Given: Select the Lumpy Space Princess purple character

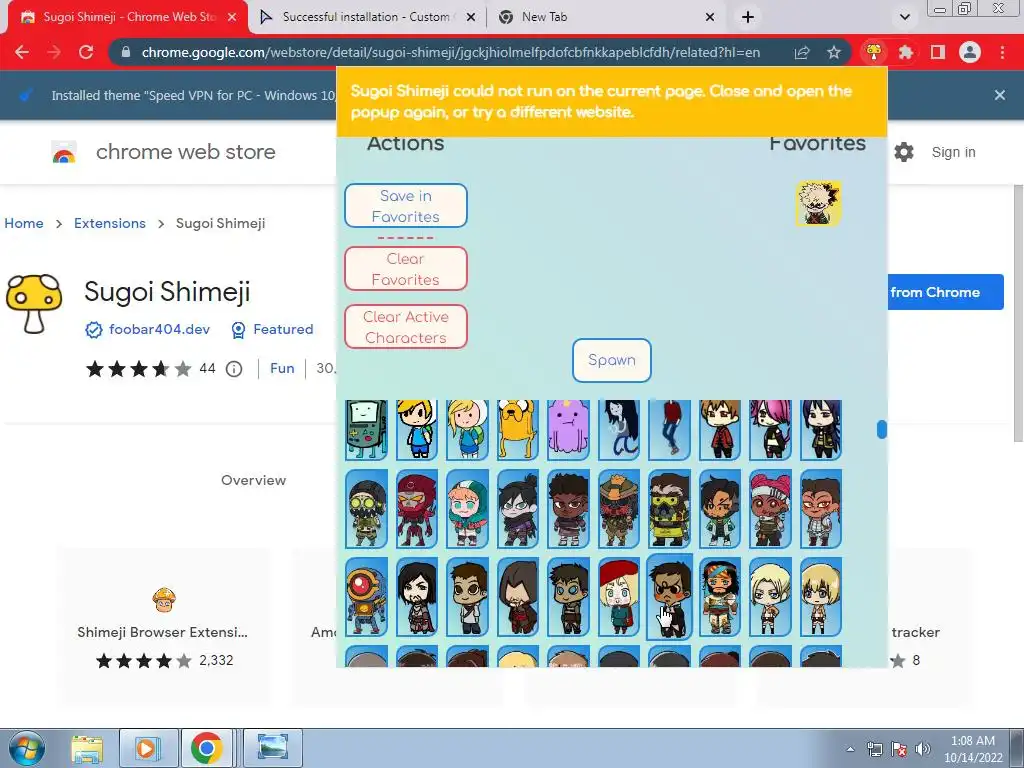Looking at the screenshot, I should click(x=568, y=430).
